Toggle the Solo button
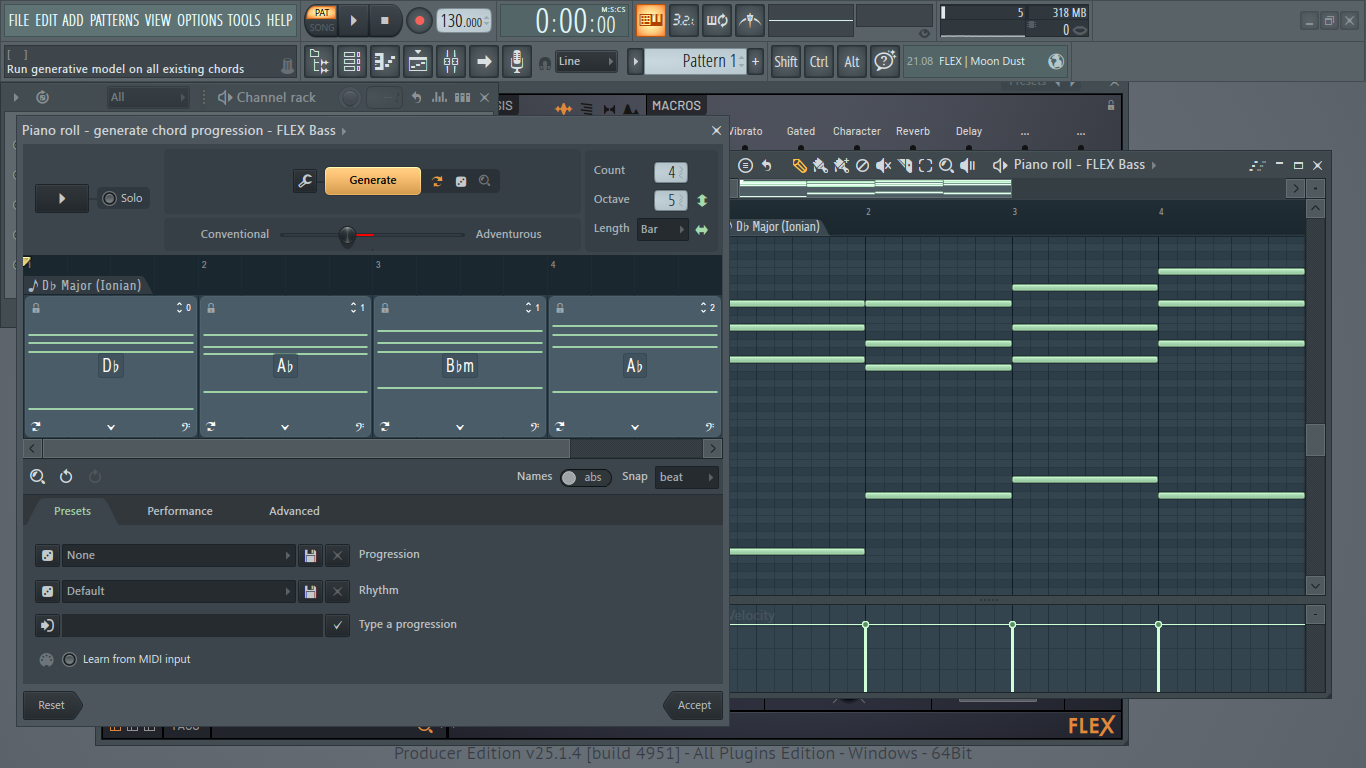The height and width of the screenshot is (768, 1366). [x=122, y=198]
